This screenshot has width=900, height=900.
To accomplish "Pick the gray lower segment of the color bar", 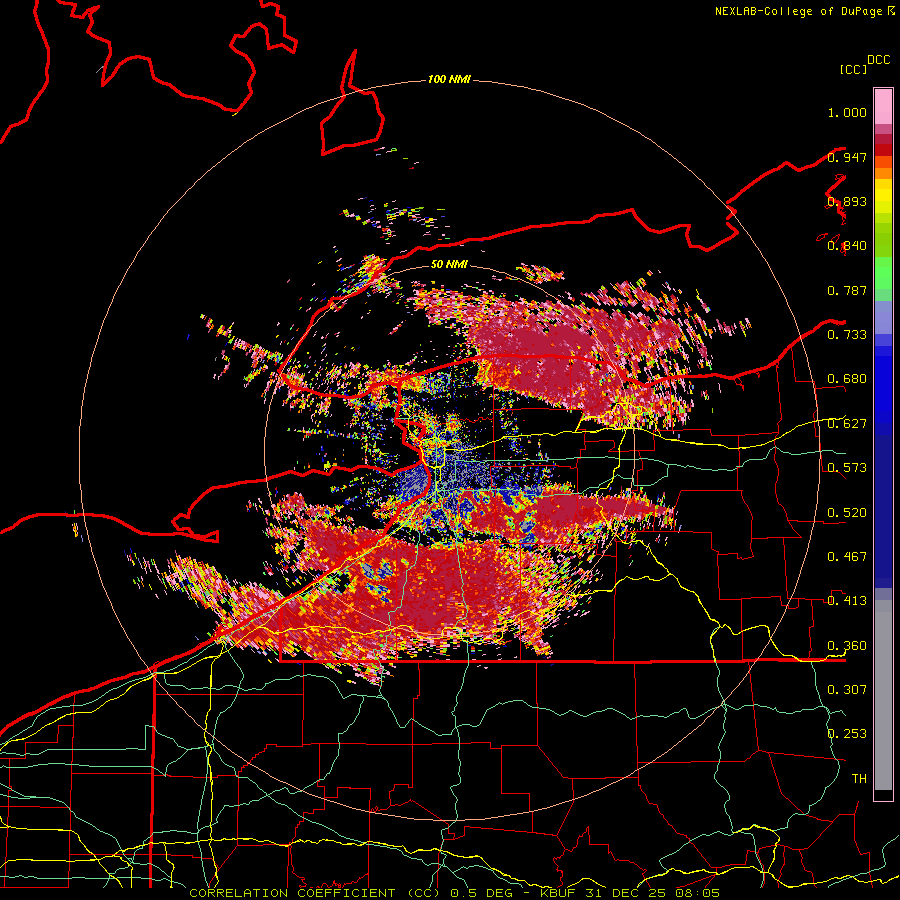I will coord(883,695).
